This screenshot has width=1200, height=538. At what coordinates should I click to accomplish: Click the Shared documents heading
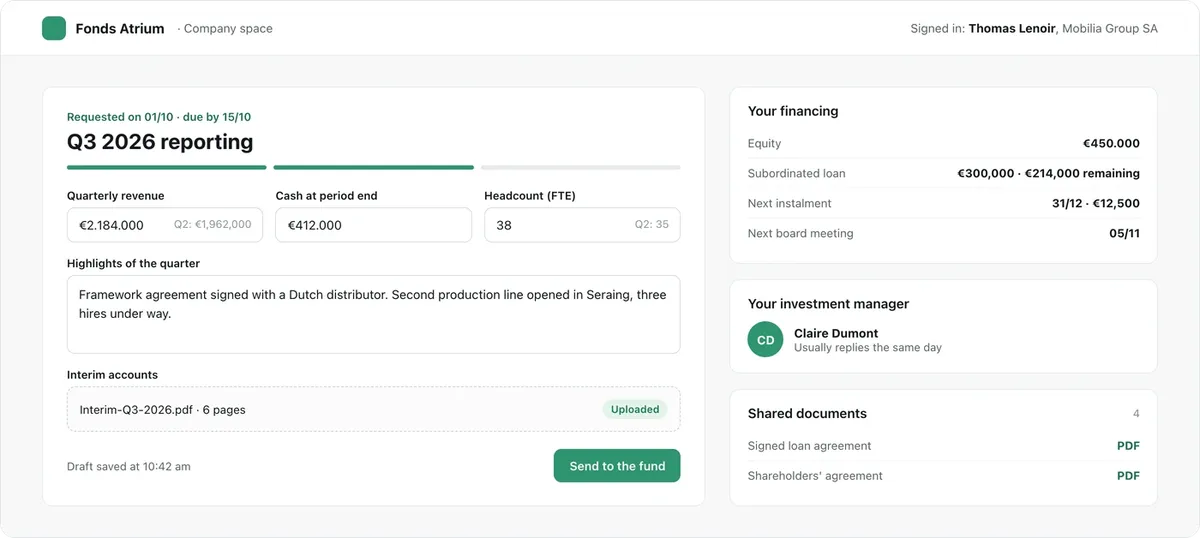tap(807, 413)
